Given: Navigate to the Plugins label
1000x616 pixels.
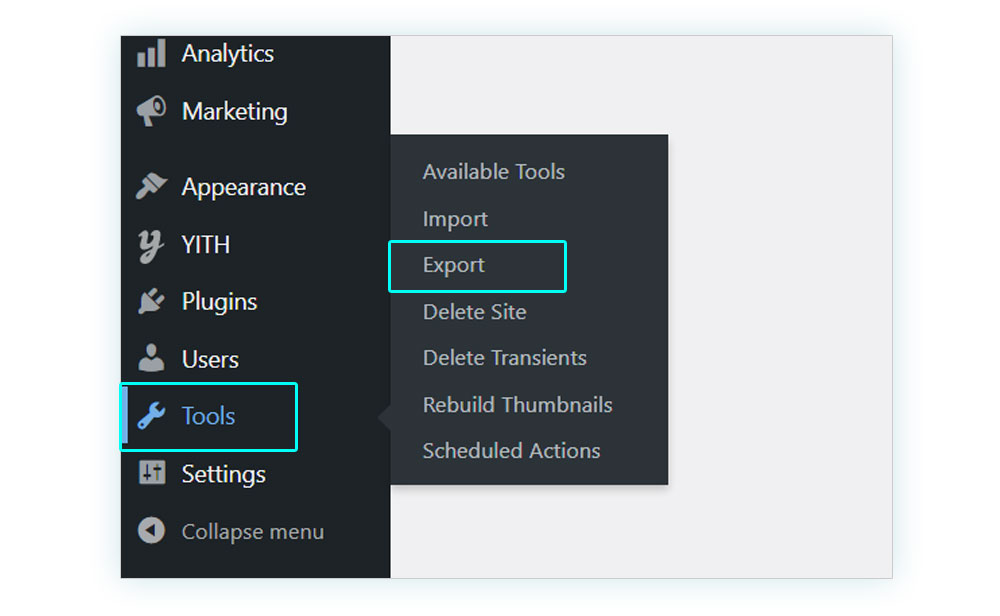Looking at the screenshot, I should pyautogui.click(x=219, y=302).
